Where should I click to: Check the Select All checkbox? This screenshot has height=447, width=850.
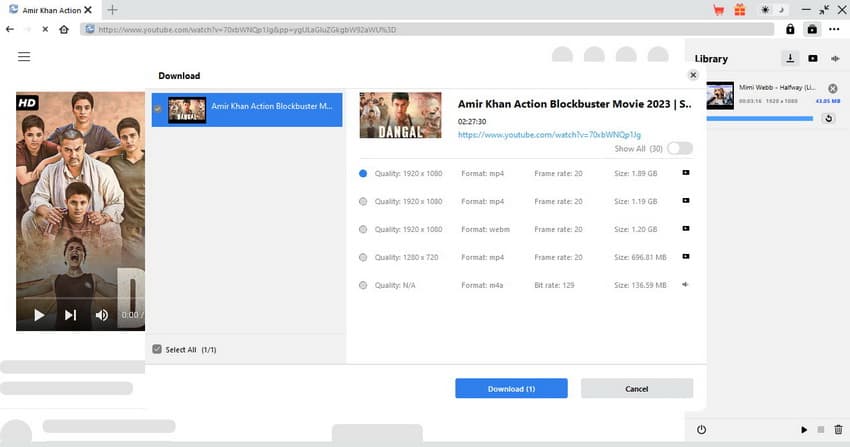coord(157,350)
